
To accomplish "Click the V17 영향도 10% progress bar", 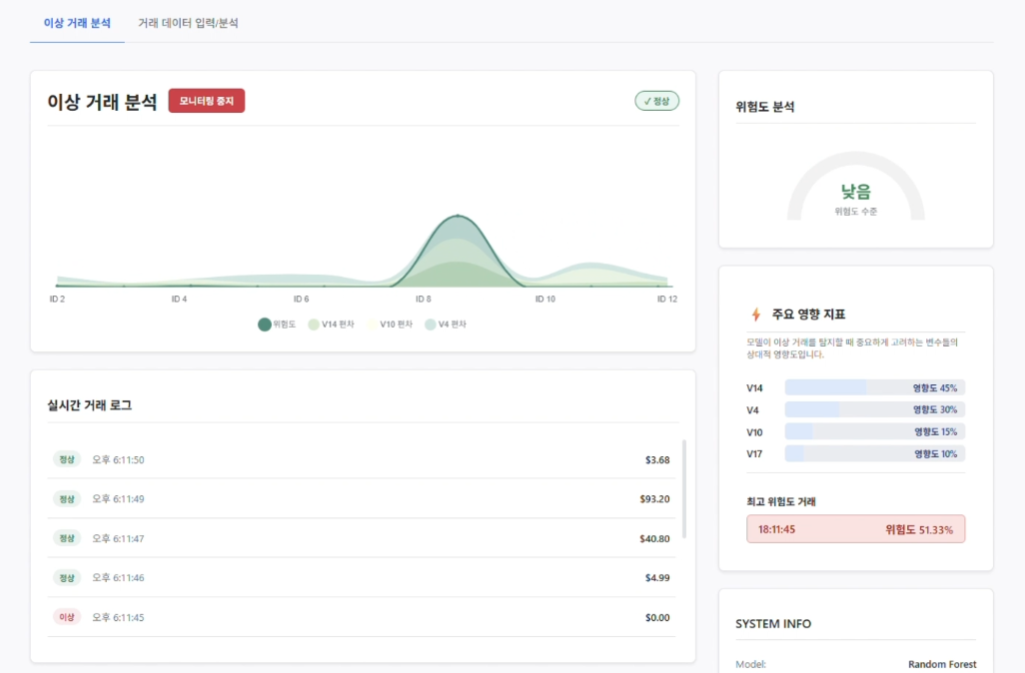I will tap(874, 454).
